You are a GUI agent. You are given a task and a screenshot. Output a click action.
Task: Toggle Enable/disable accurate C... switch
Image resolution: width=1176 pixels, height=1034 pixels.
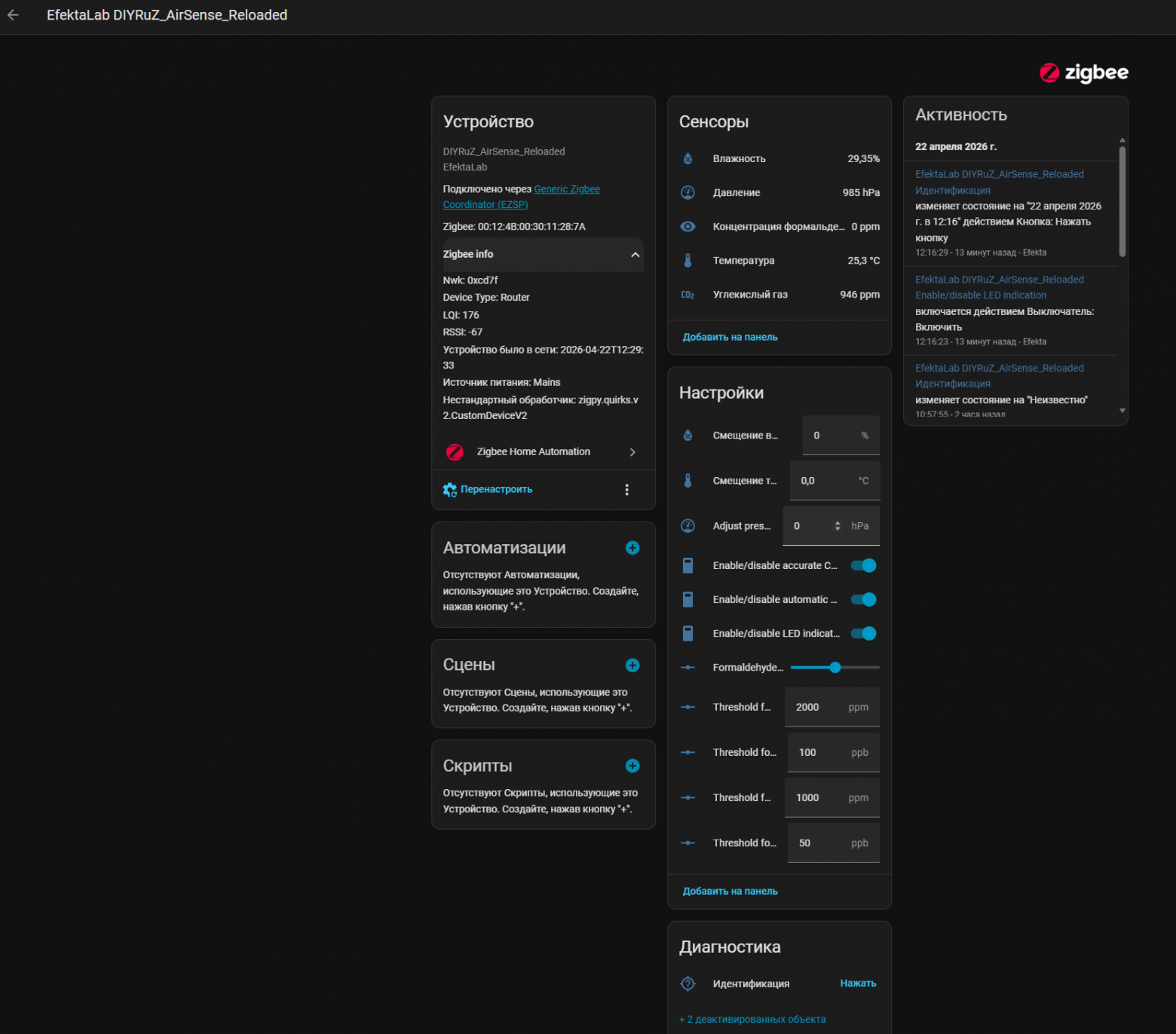[x=864, y=566]
